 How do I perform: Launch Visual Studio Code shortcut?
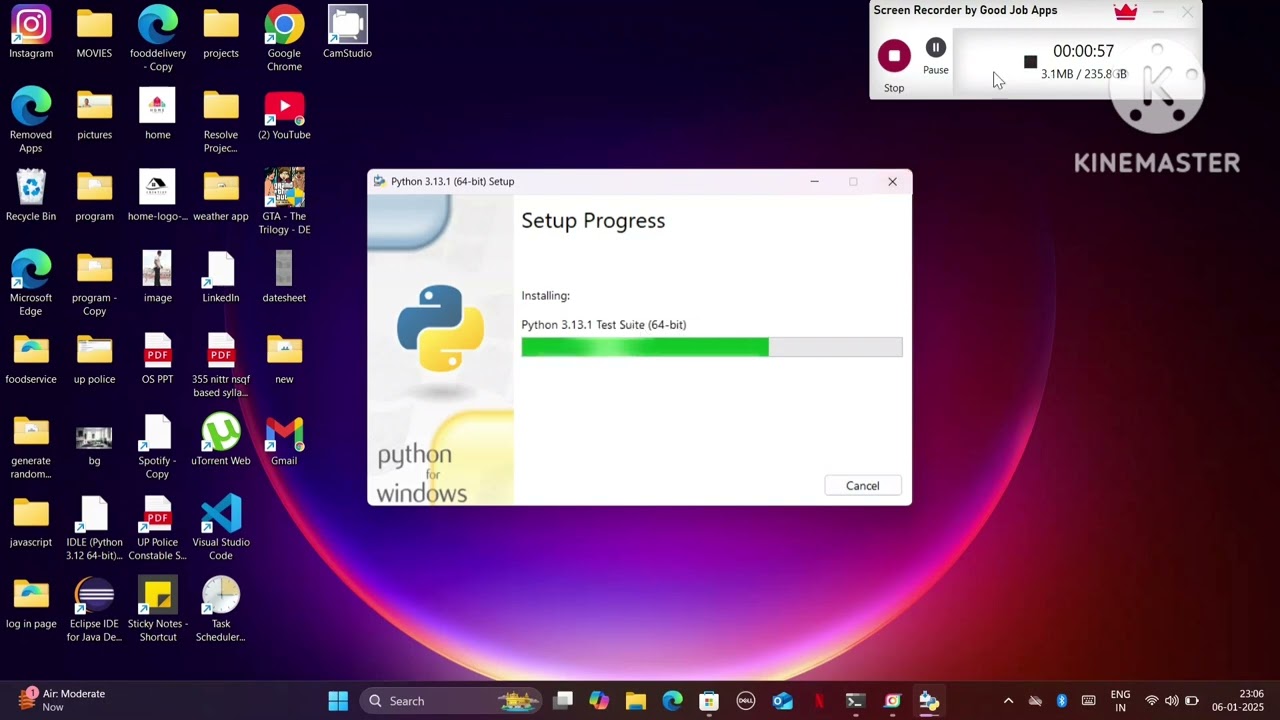coord(221,528)
